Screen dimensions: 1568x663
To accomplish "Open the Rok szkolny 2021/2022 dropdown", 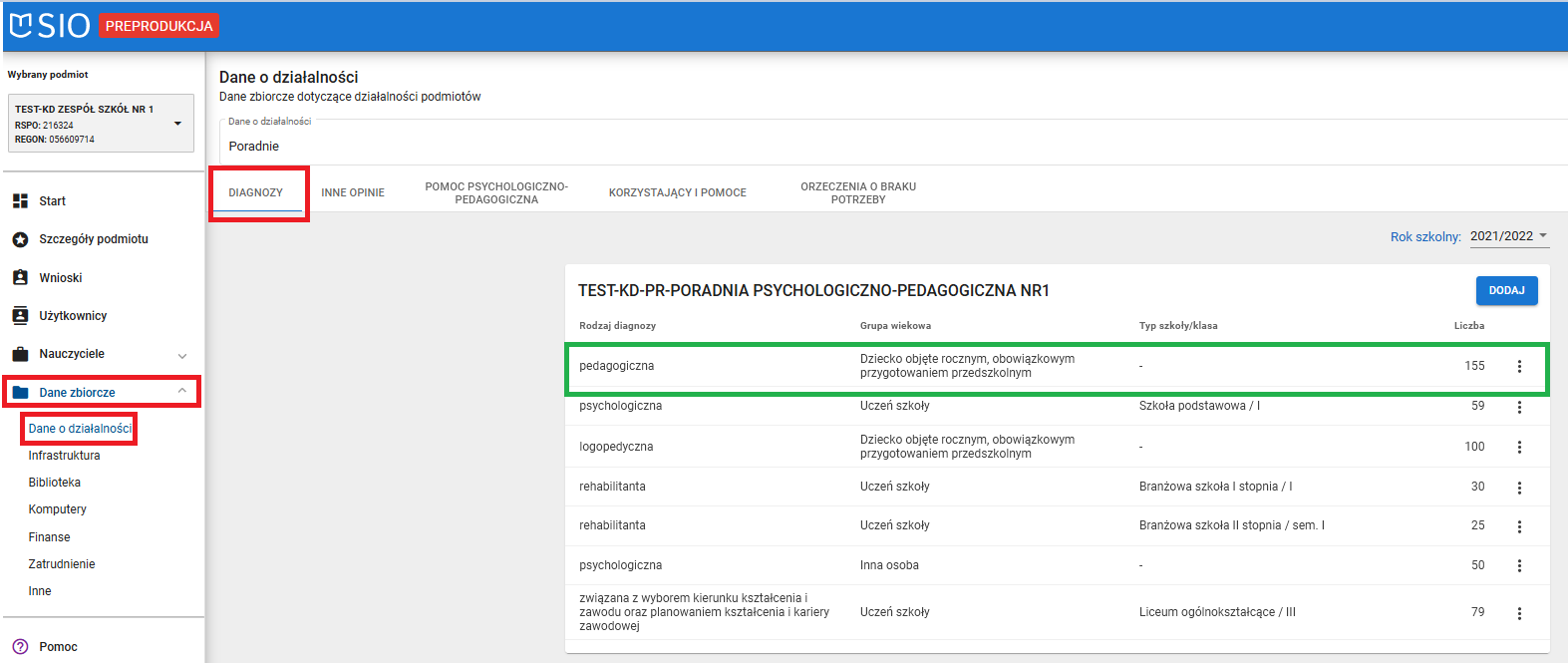I will point(1509,236).
